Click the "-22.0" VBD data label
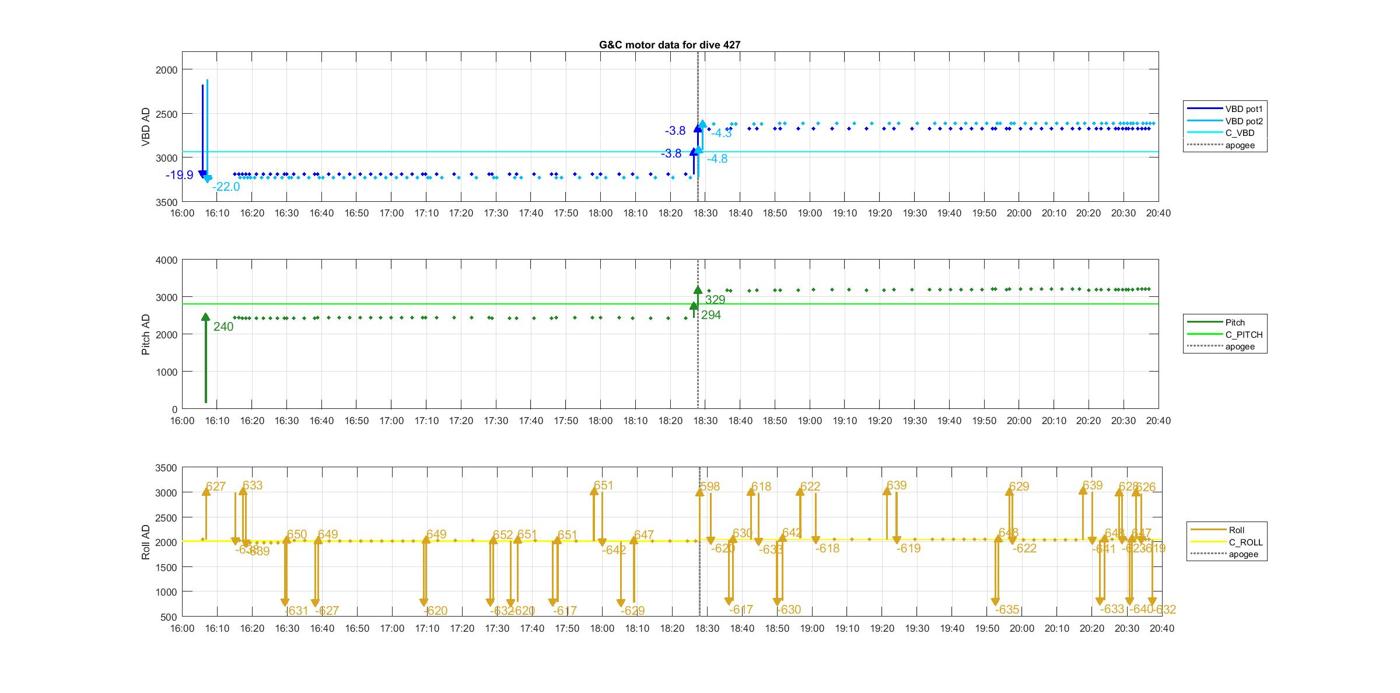 tap(226, 187)
